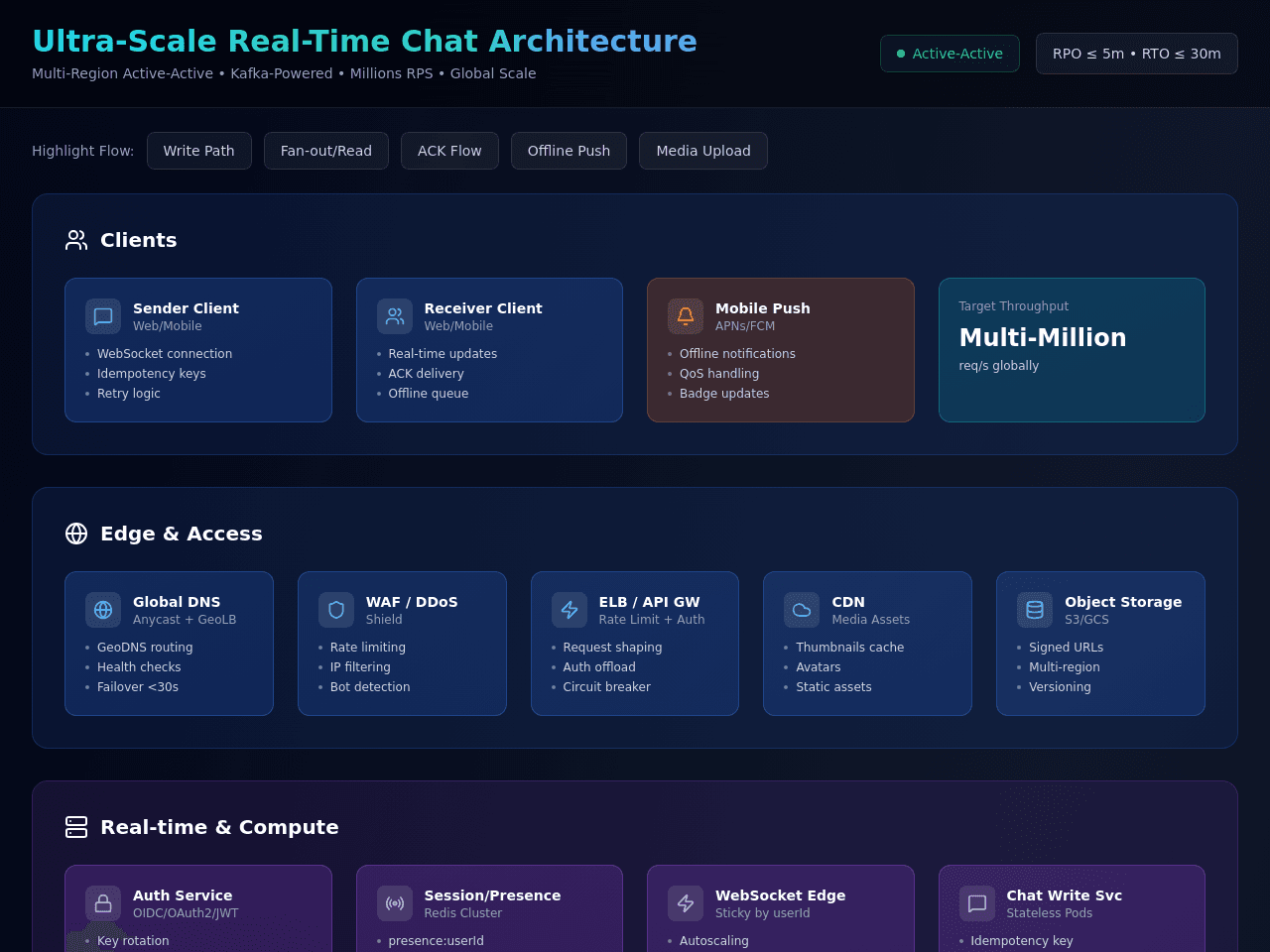Click the Session/Presence radio signal icon

(x=395, y=903)
